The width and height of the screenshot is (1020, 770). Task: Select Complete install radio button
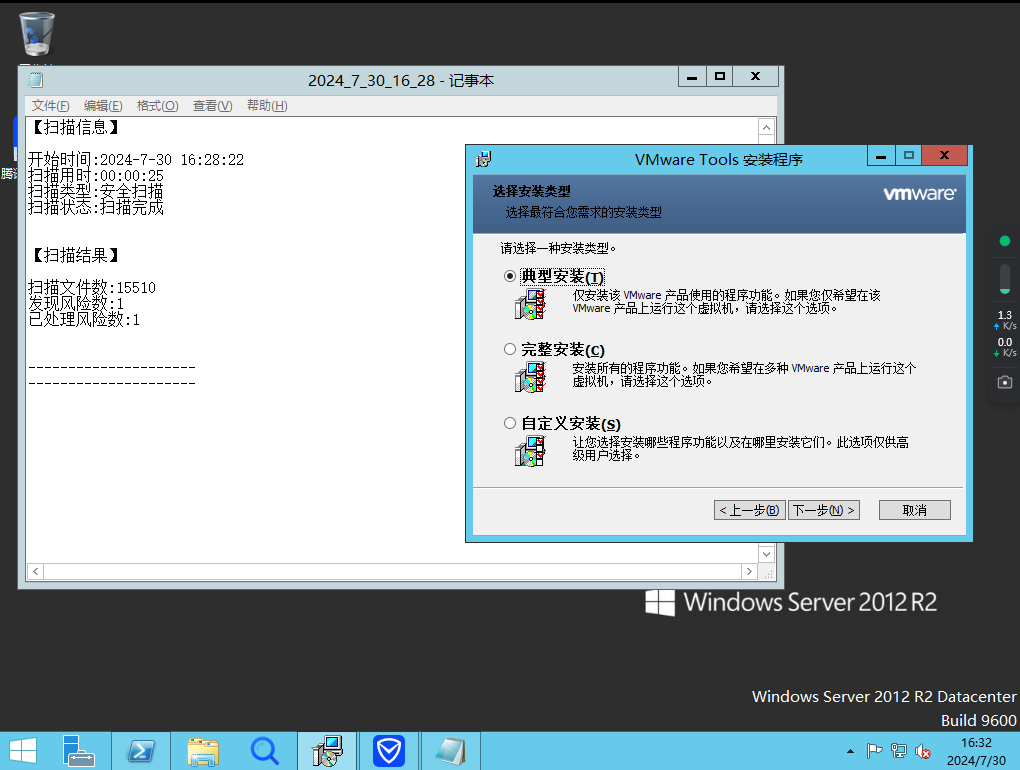(510, 349)
